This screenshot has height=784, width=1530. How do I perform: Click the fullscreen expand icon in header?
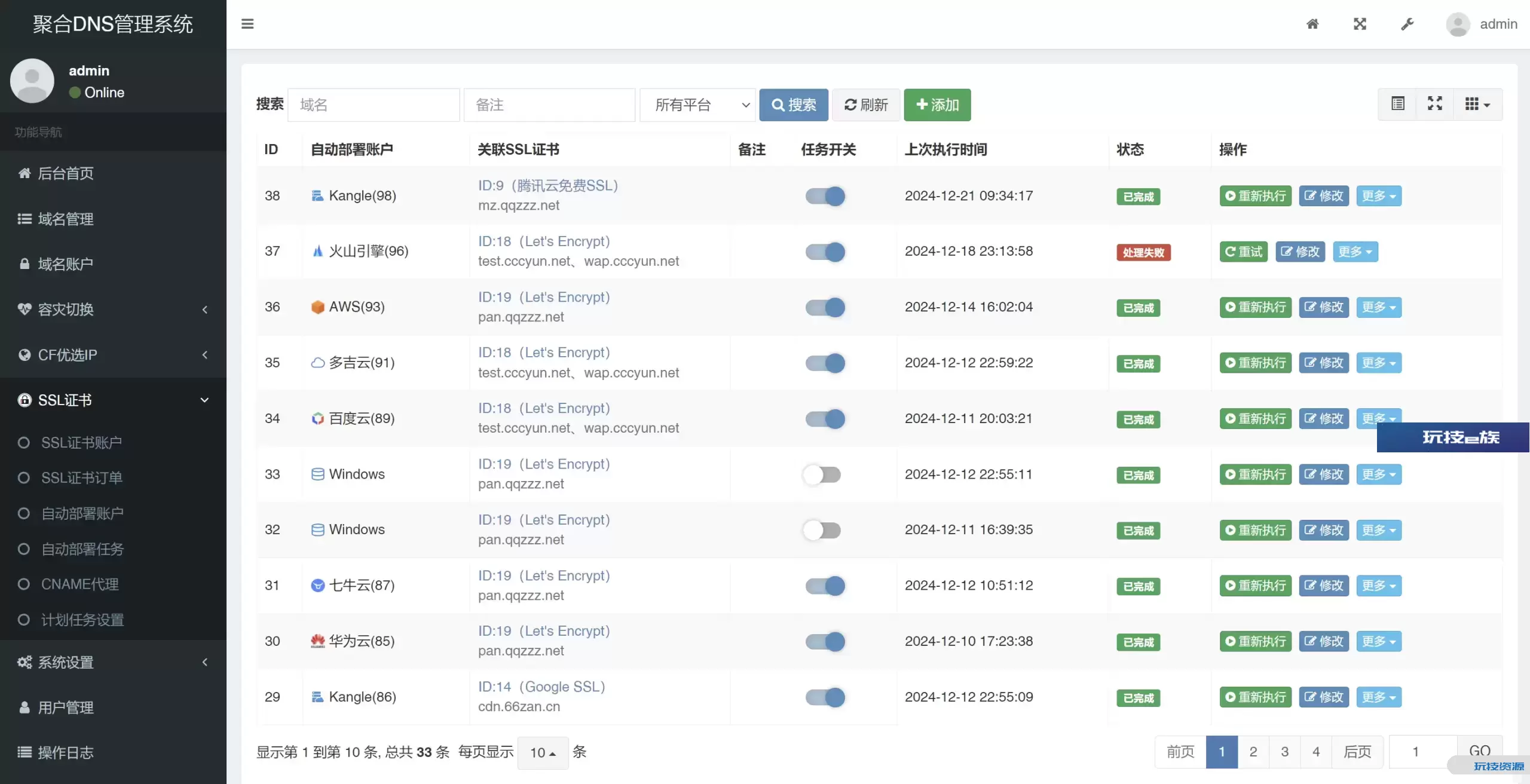[x=1360, y=24]
